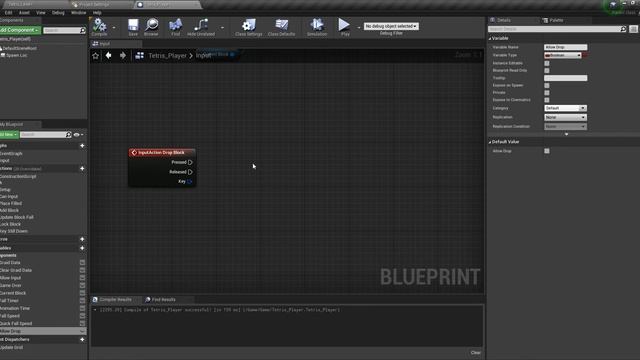Navigate back in graph history
The width and height of the screenshot is (640, 360).
109,56
